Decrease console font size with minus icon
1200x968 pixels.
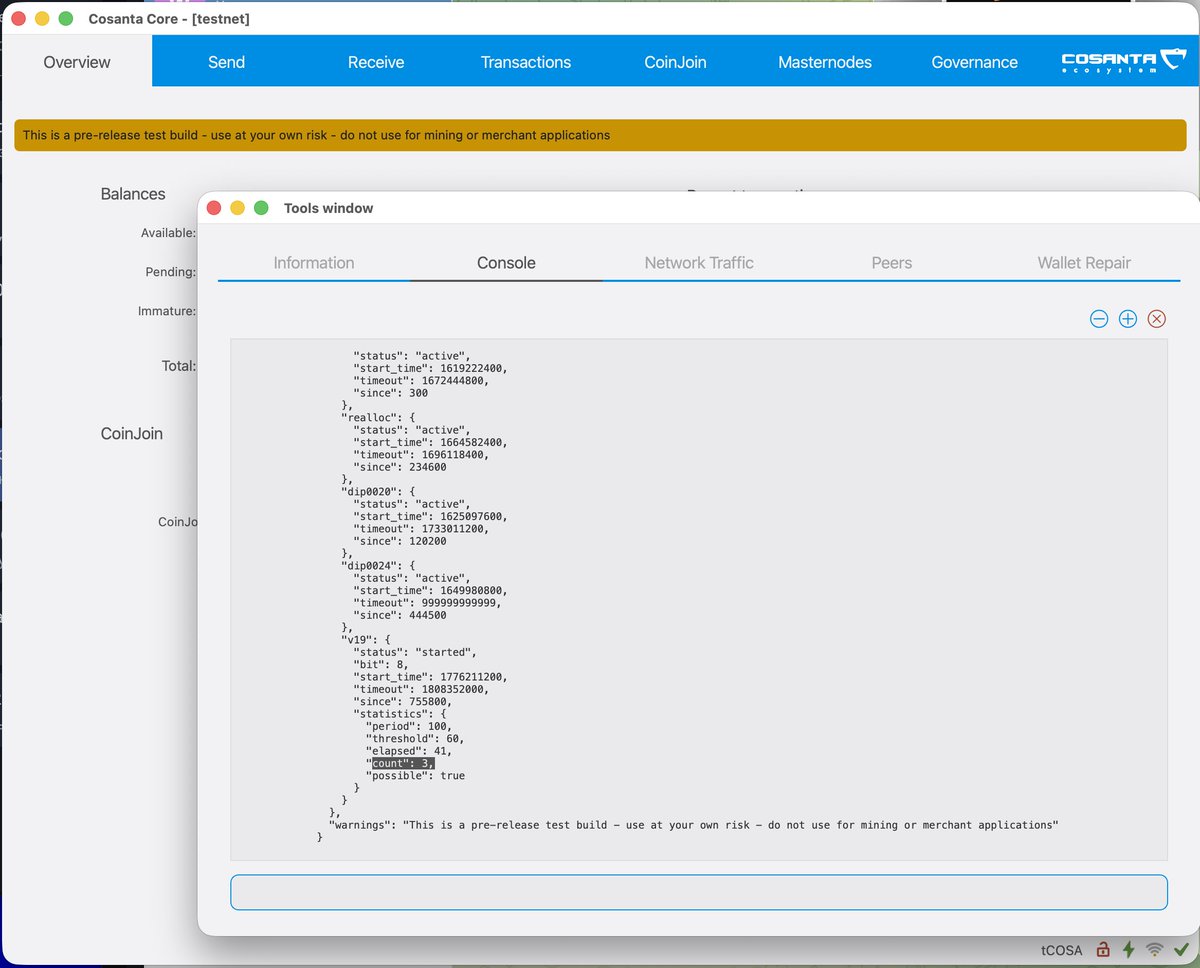coord(1099,319)
